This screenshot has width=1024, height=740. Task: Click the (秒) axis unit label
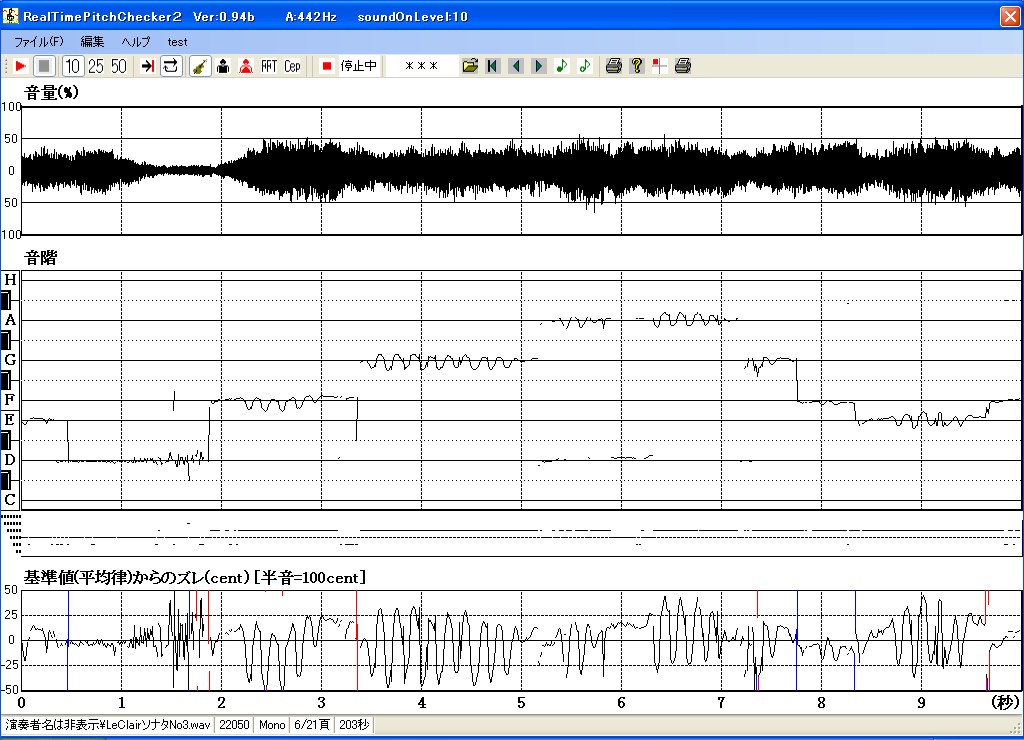click(1005, 703)
